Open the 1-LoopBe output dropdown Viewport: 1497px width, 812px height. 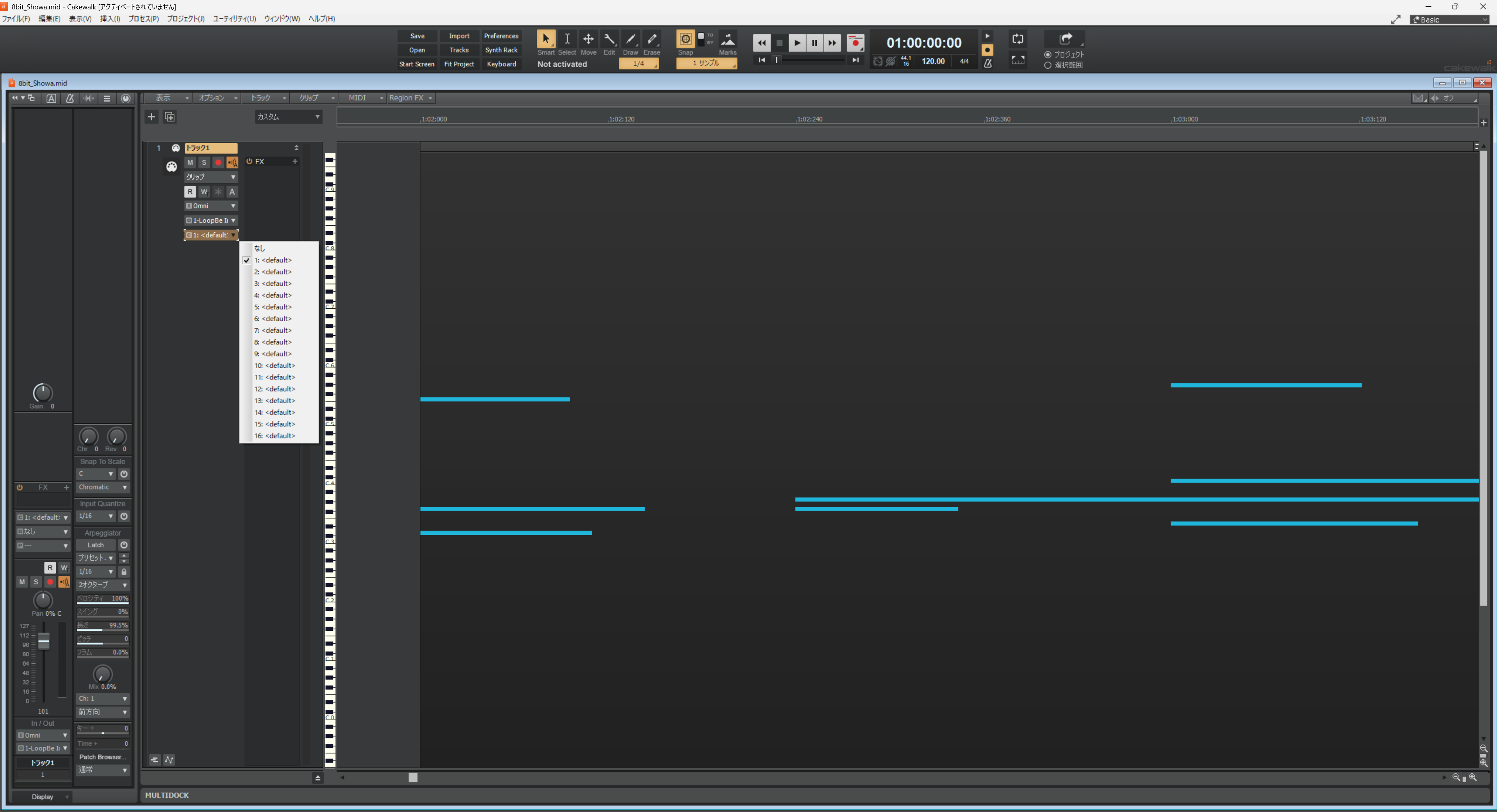pyautogui.click(x=210, y=220)
